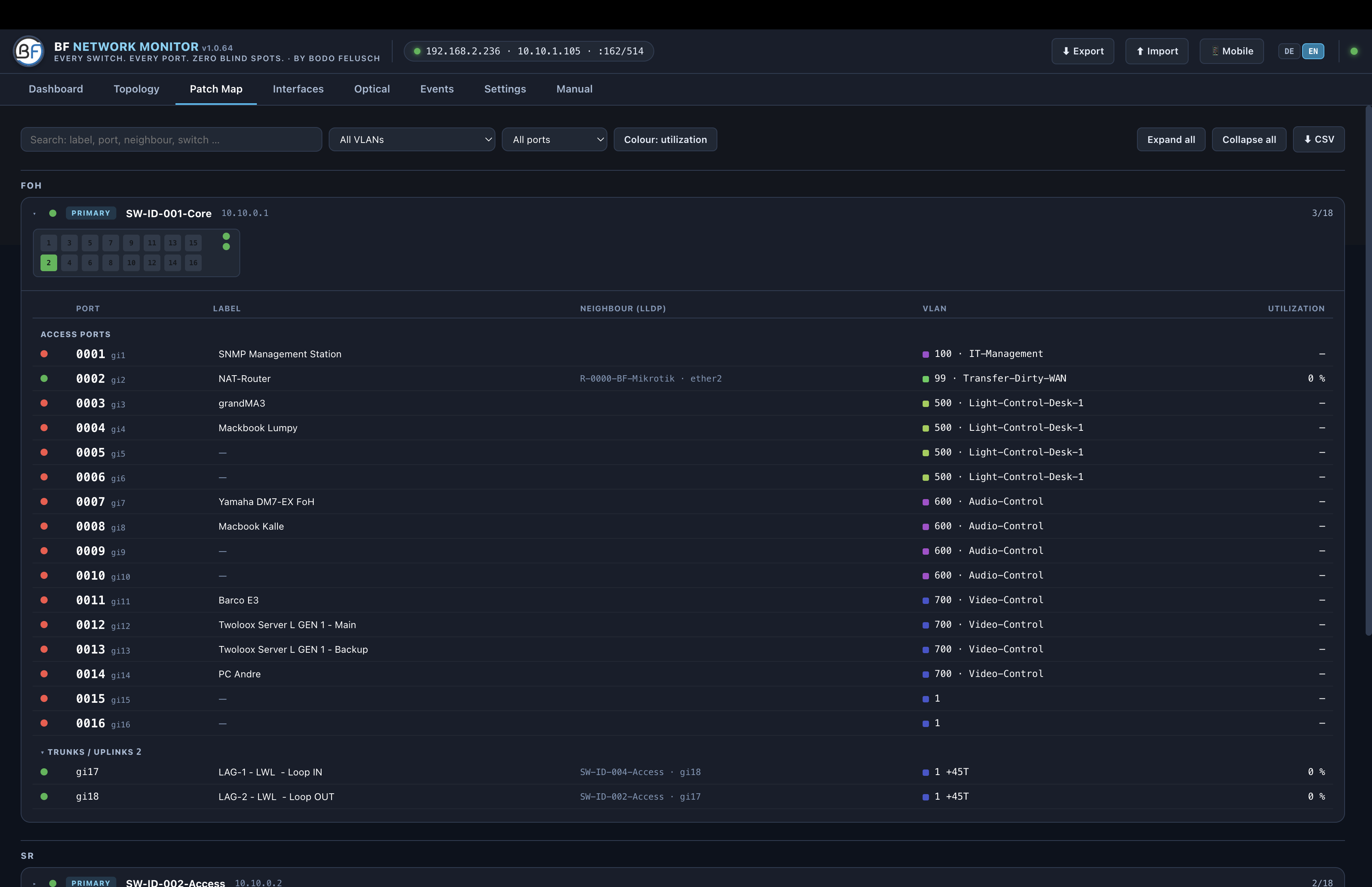Click neighbour SW-ID-002-Access · gi17
The image size is (1372, 887).
coord(640,796)
